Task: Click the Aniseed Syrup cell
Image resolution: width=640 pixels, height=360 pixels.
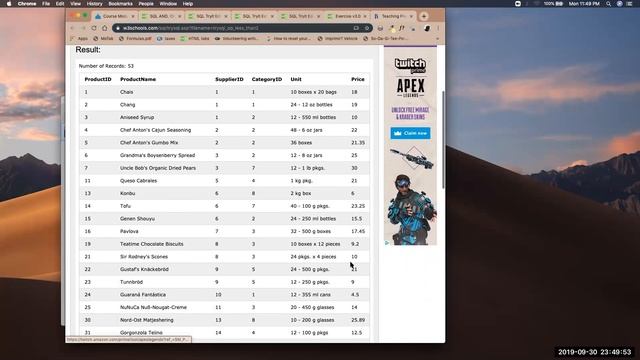Action: [x=137, y=118]
